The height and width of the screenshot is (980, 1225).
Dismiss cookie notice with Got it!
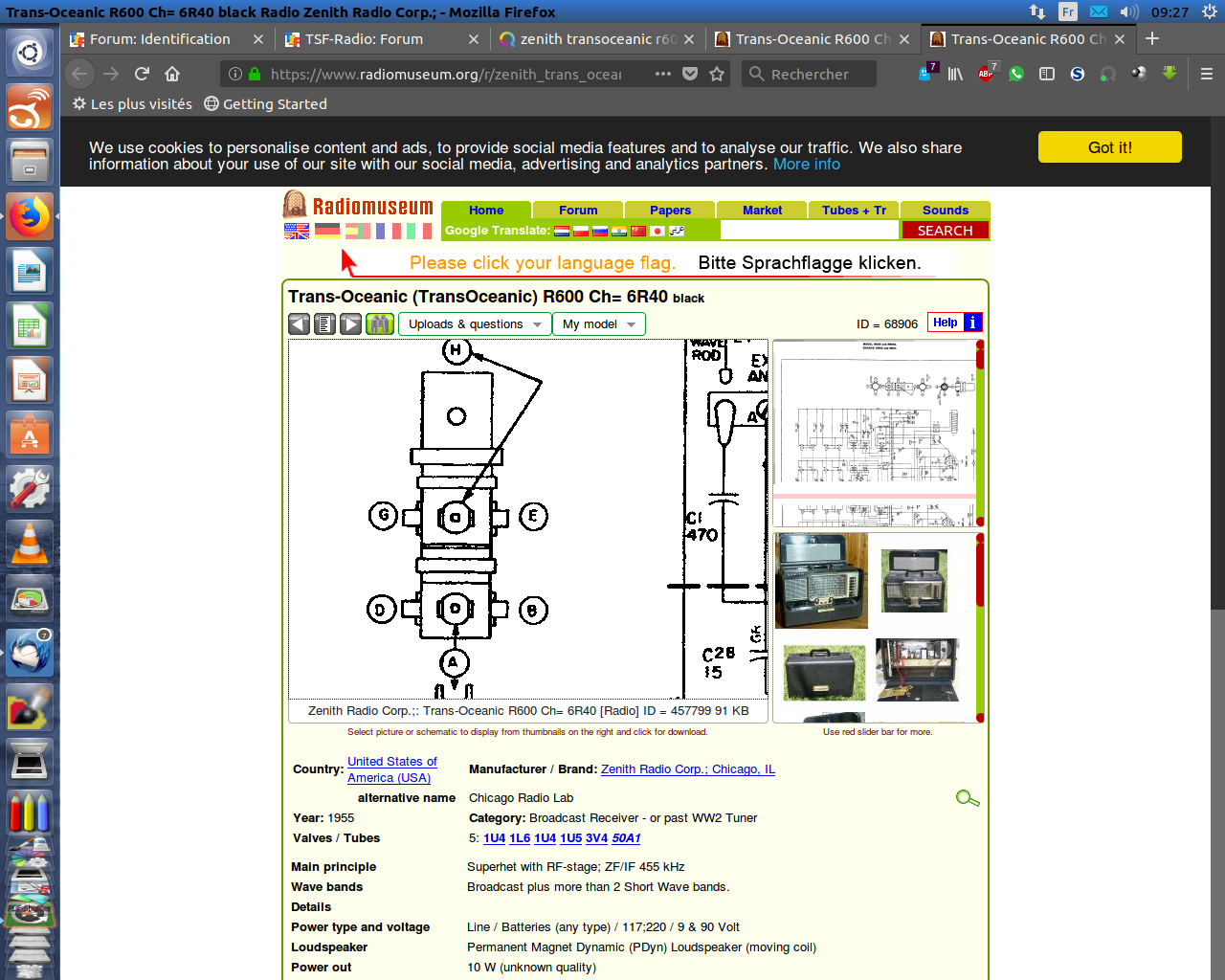(x=1110, y=147)
